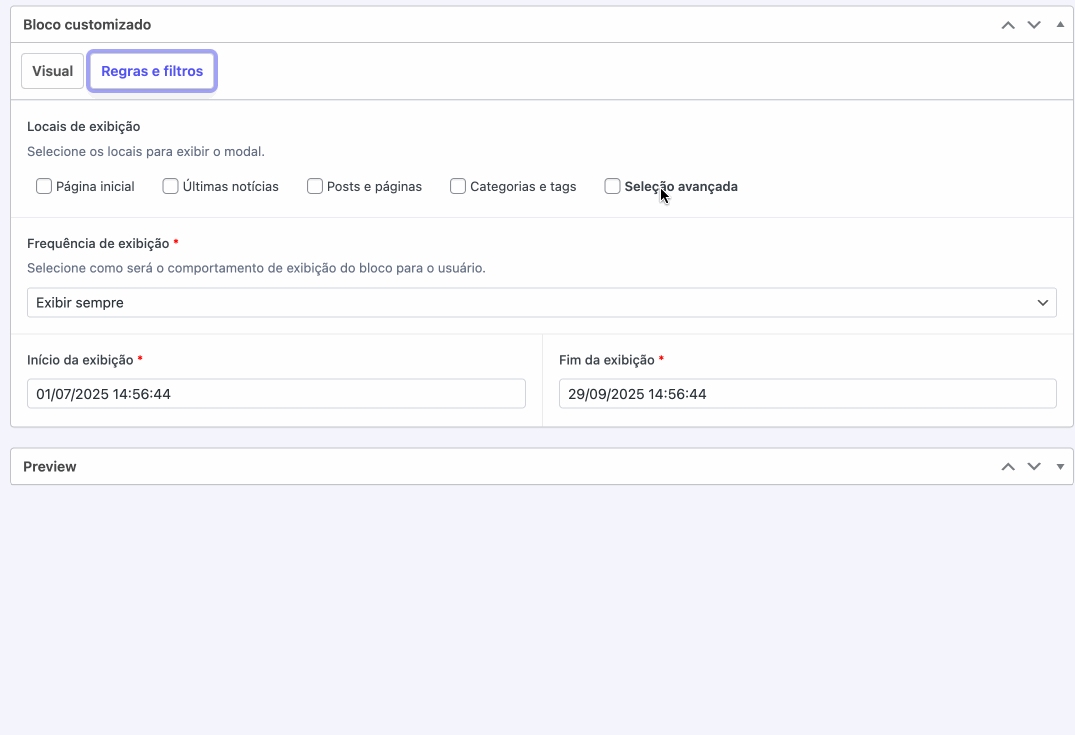Click the 'Selecione como será o comportamento' description

[256, 268]
